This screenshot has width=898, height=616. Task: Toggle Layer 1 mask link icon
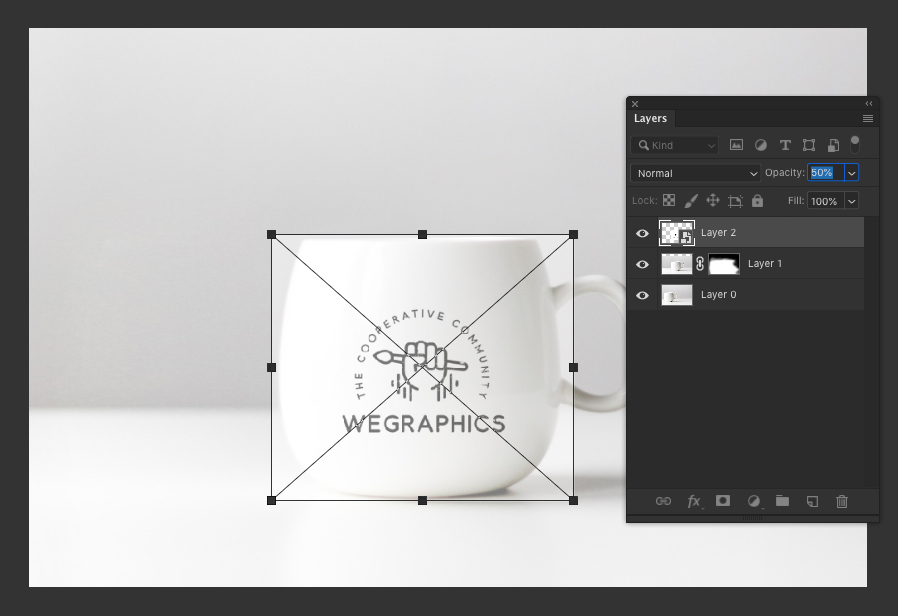pos(700,264)
